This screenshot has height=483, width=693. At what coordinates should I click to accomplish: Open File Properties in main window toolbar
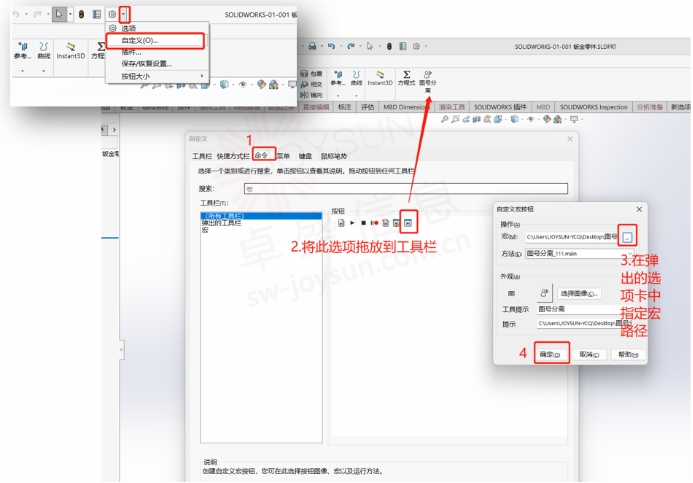403,46
